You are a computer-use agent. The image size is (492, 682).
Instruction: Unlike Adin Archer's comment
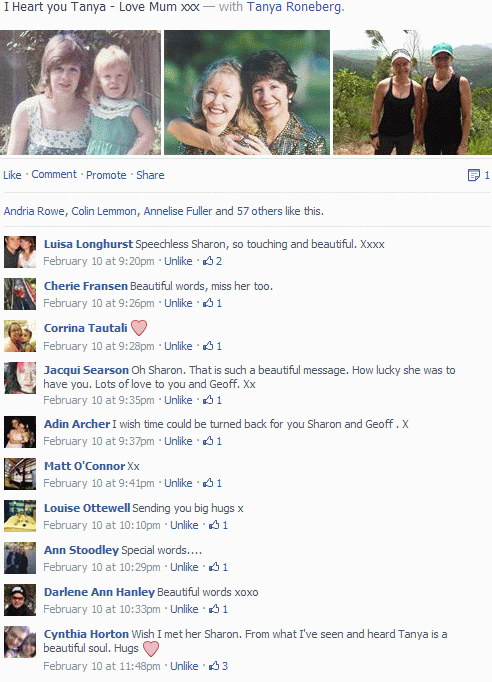(x=178, y=441)
